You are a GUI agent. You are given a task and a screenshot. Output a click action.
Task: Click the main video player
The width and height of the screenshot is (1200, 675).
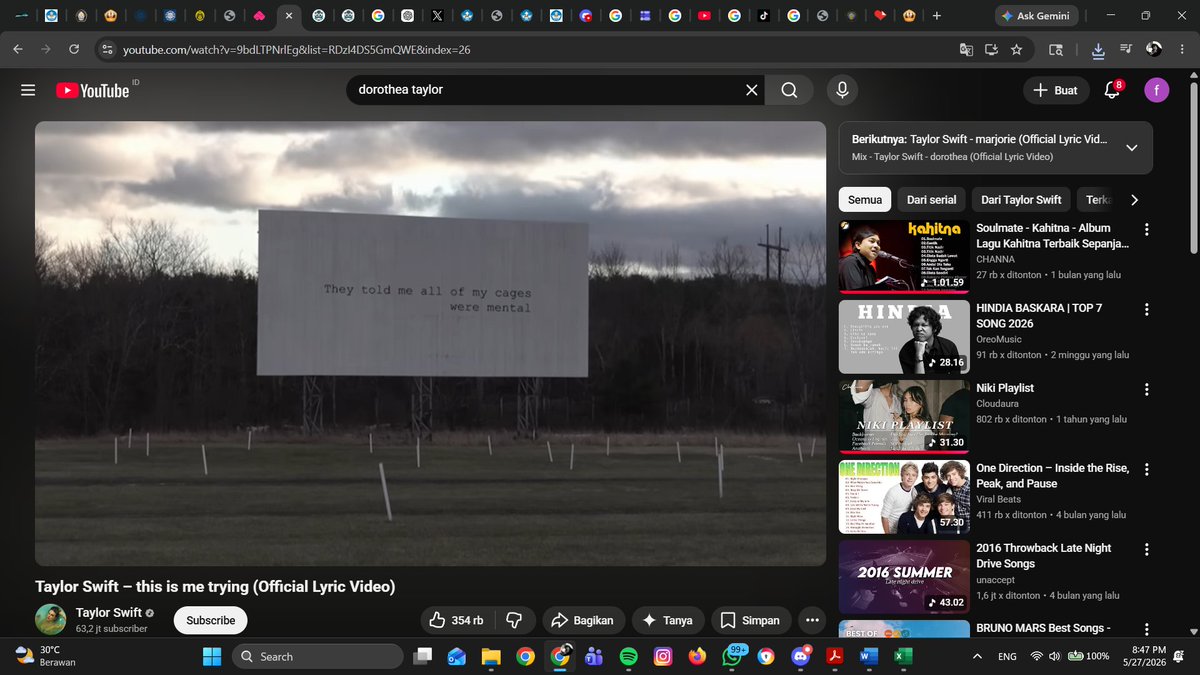tap(430, 344)
